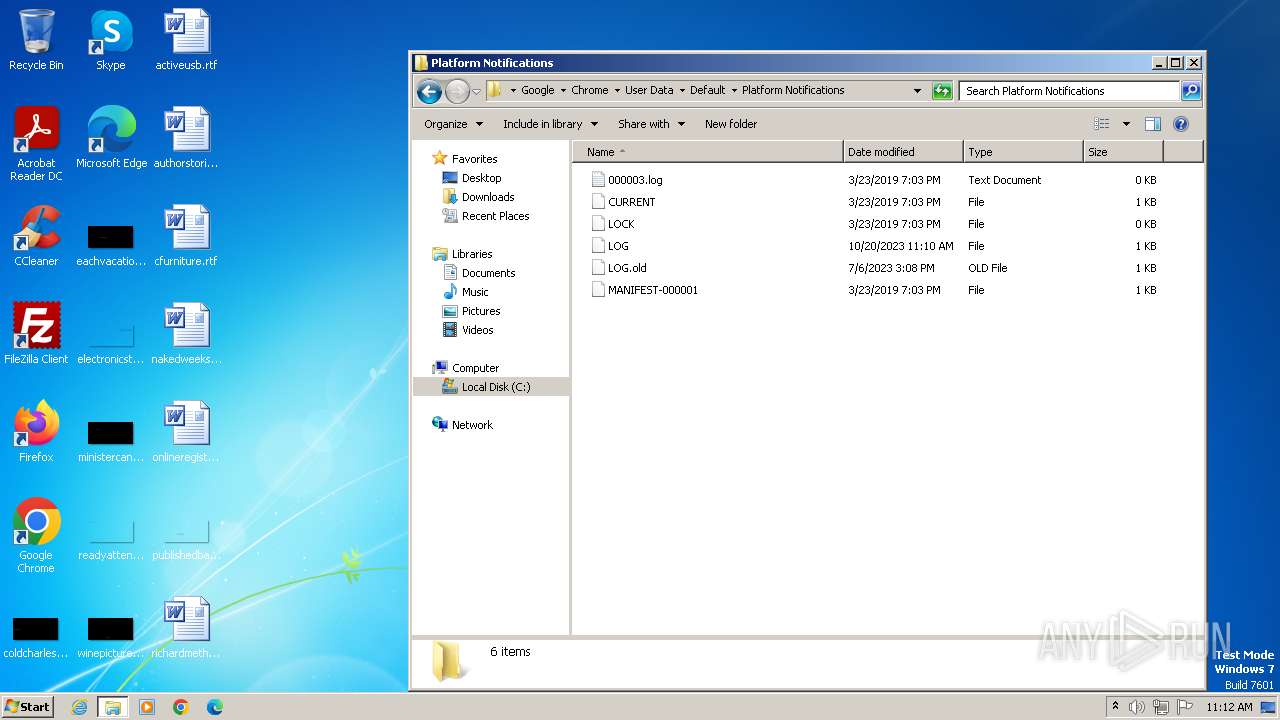Select Recycle Bin desktop icon
The image size is (1280, 720).
[36, 40]
